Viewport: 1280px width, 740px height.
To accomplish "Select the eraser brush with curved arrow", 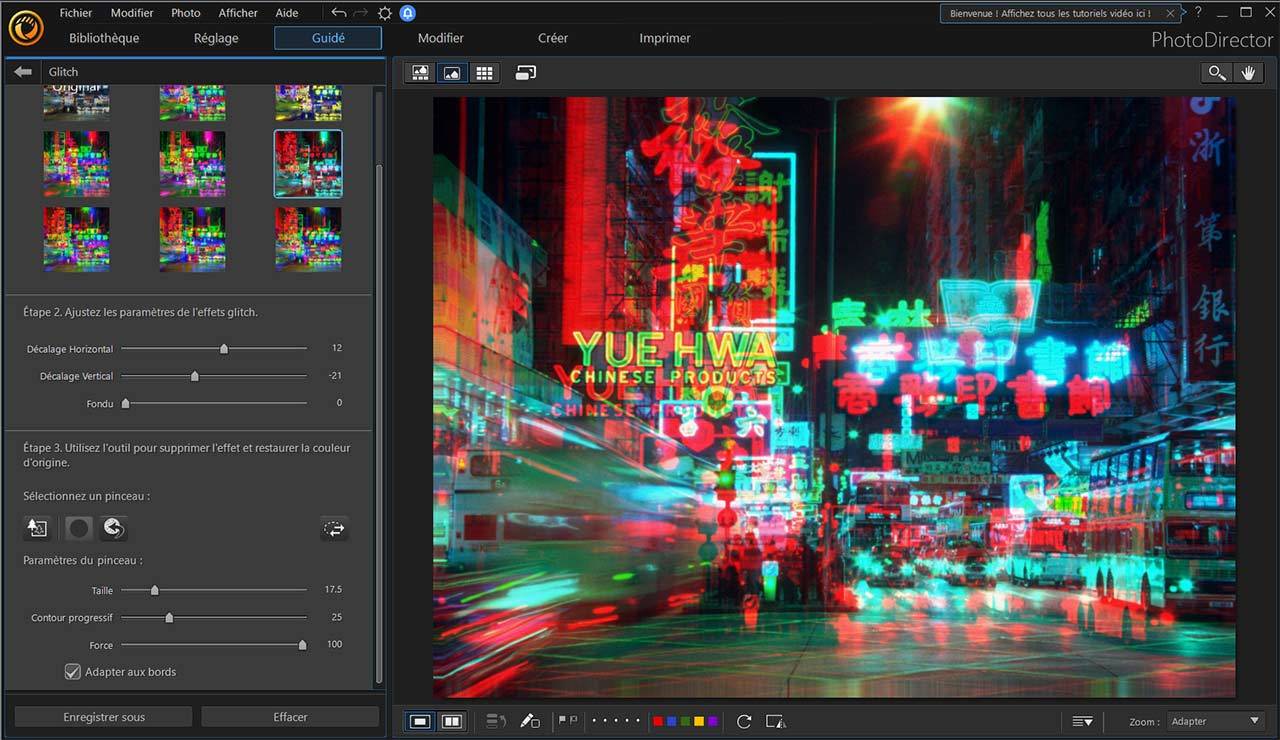I will pyautogui.click(x=113, y=528).
